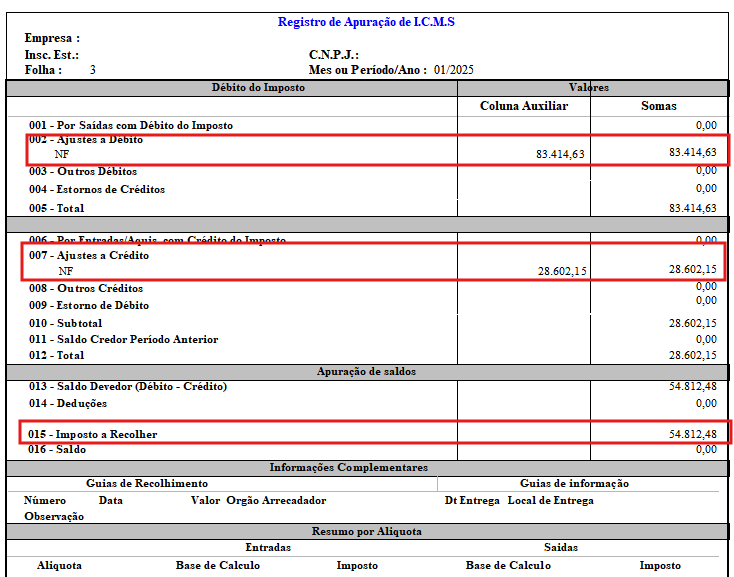Click the Somas value of Imposto a Recolher
The image size is (734, 577).
pyautogui.click(x=692, y=434)
